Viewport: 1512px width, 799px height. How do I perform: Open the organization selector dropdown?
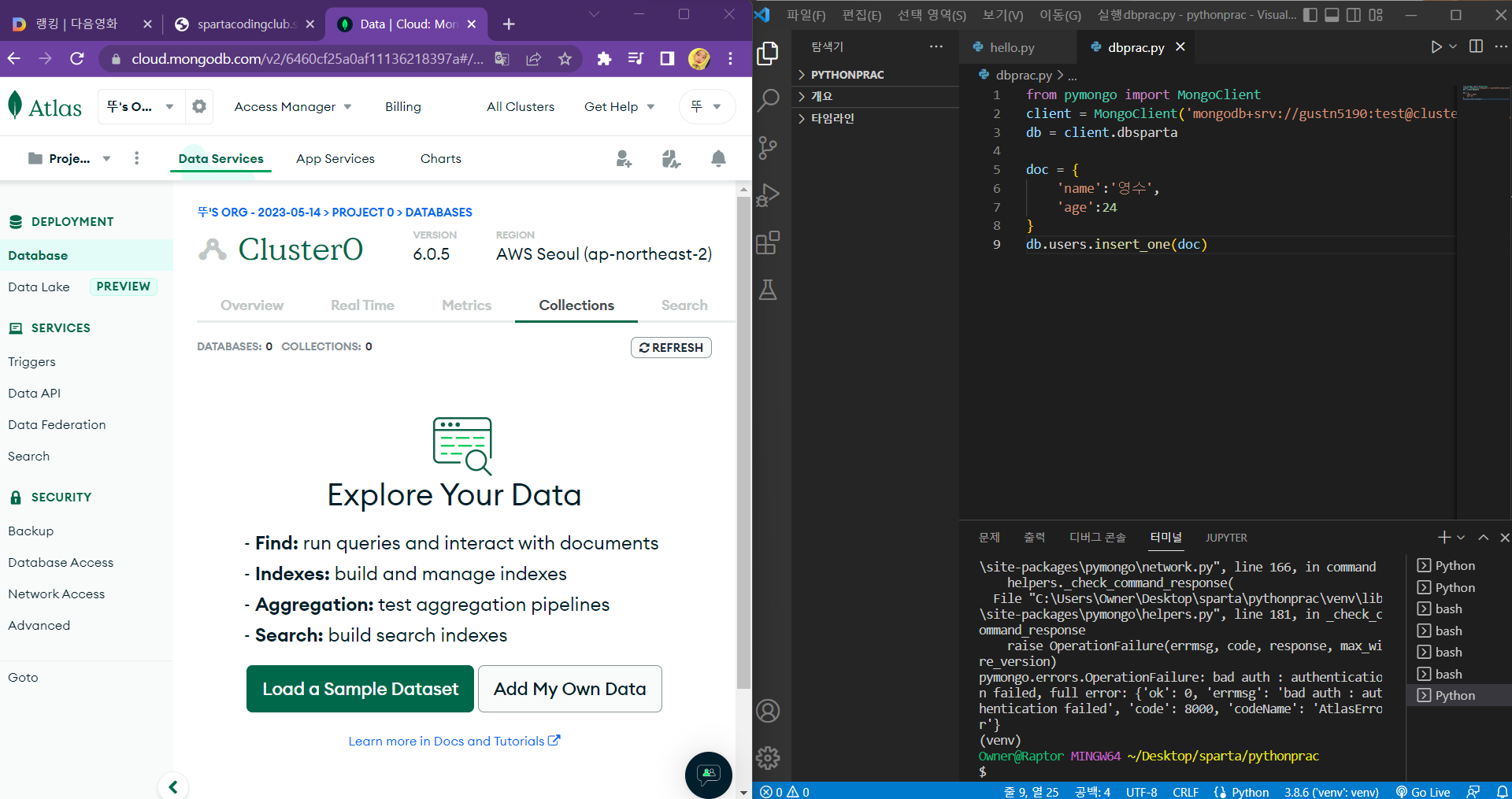tap(141, 106)
